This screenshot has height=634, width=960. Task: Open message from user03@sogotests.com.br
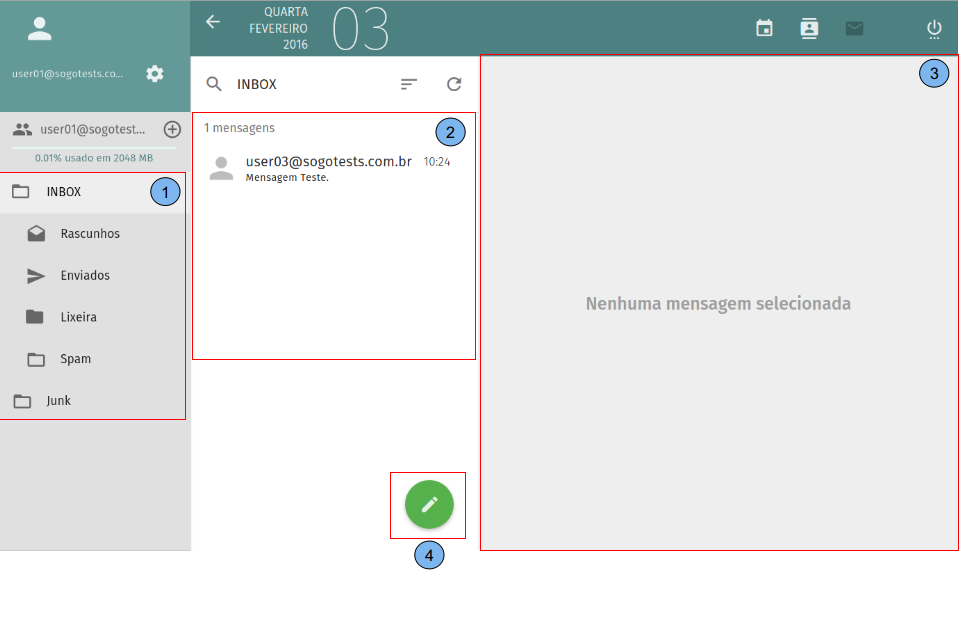pos(328,168)
